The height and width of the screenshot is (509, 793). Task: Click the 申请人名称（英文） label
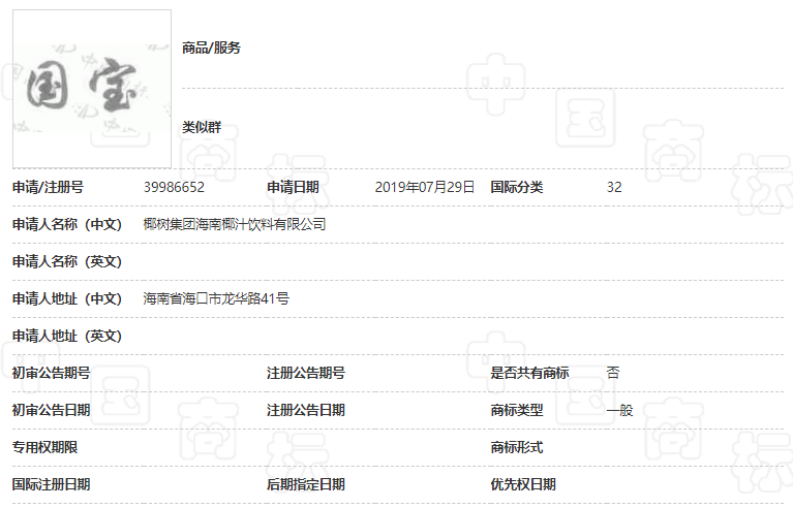click(66, 261)
